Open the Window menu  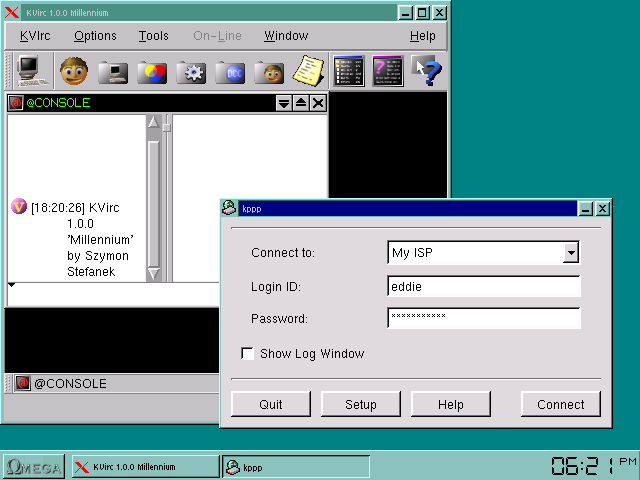coord(286,36)
